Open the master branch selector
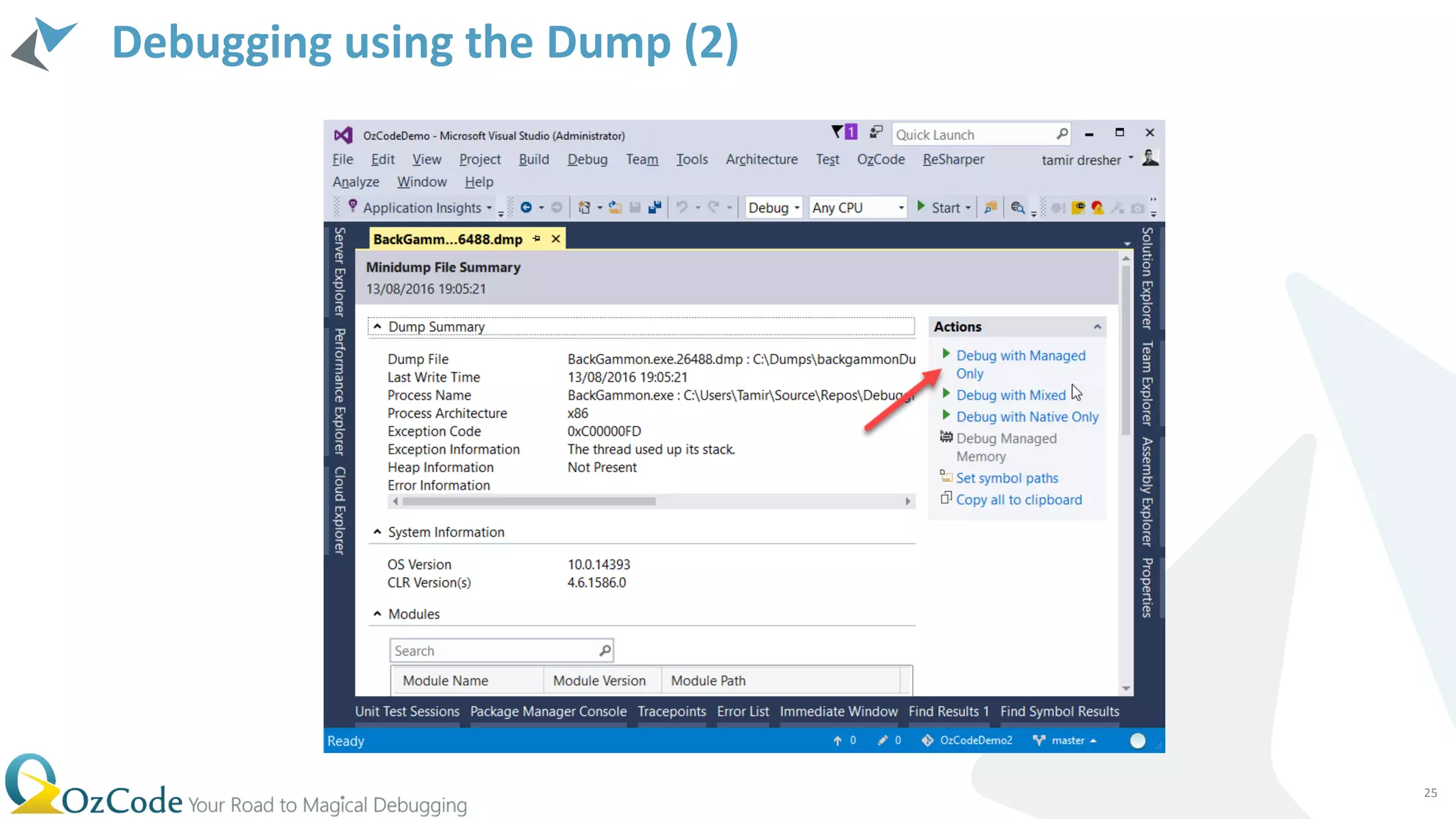 coord(1065,741)
